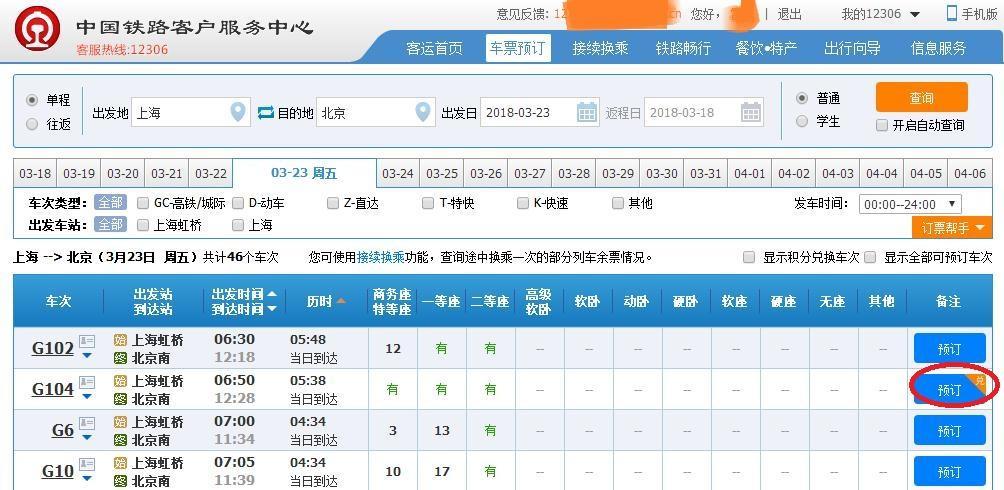Enable the GC-高铁/城际 train type checkbox
The width and height of the screenshot is (1004, 490).
[x=143, y=203]
